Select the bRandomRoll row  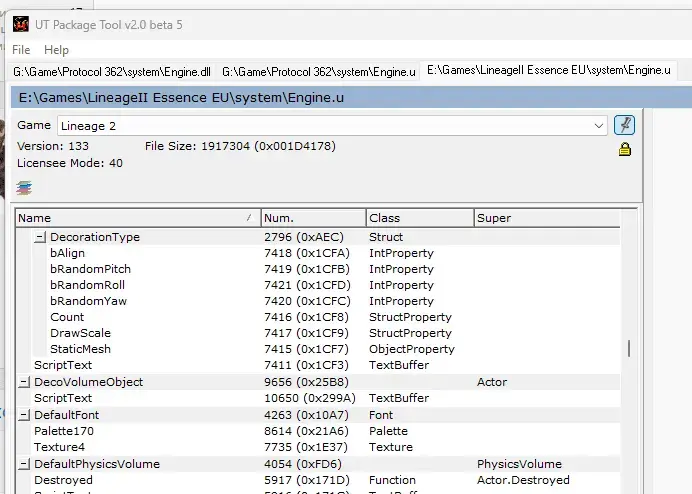coord(318,285)
